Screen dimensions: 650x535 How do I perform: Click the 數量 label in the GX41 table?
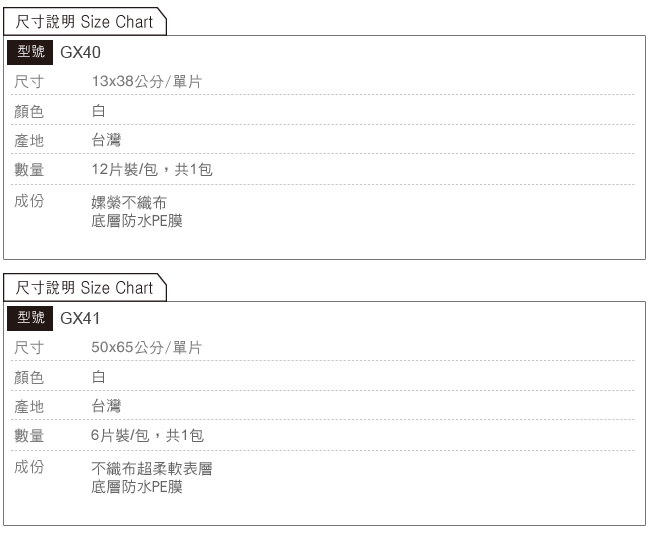[x=29, y=436]
